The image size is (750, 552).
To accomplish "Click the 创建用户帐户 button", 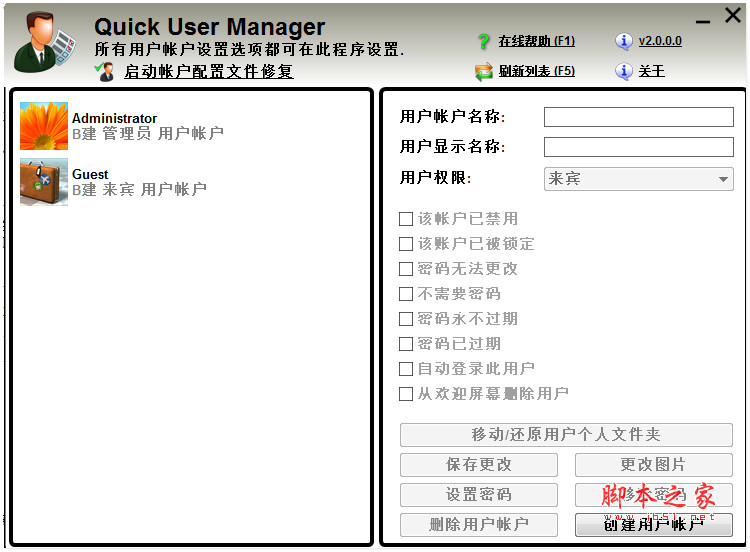I will point(654,525).
